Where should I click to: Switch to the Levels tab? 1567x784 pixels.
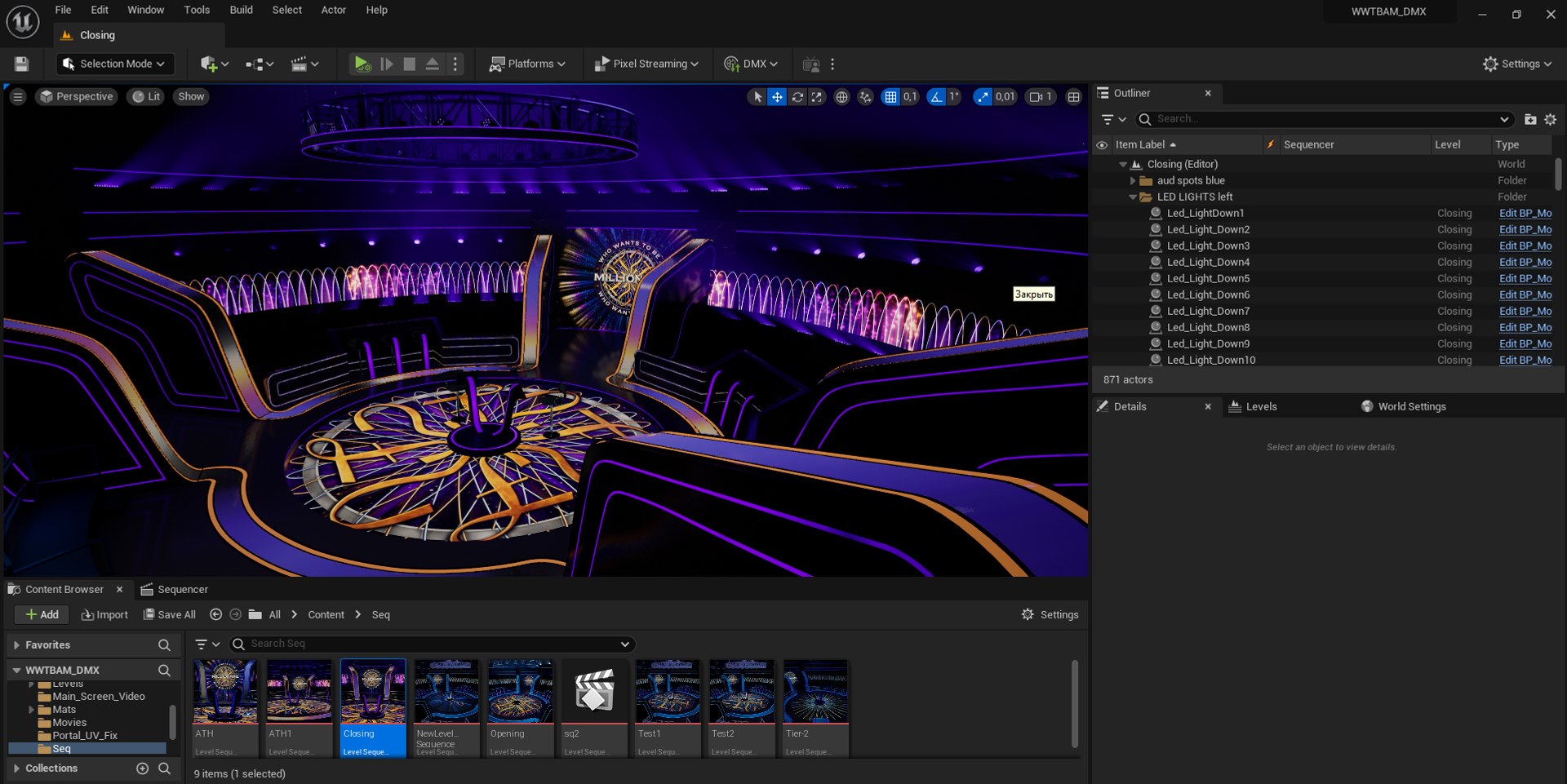pyautogui.click(x=1253, y=406)
